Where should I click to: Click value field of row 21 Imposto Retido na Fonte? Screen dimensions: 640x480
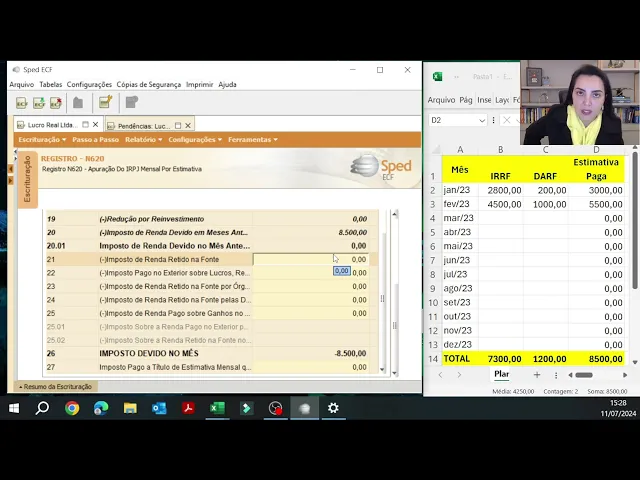pyautogui.click(x=311, y=259)
